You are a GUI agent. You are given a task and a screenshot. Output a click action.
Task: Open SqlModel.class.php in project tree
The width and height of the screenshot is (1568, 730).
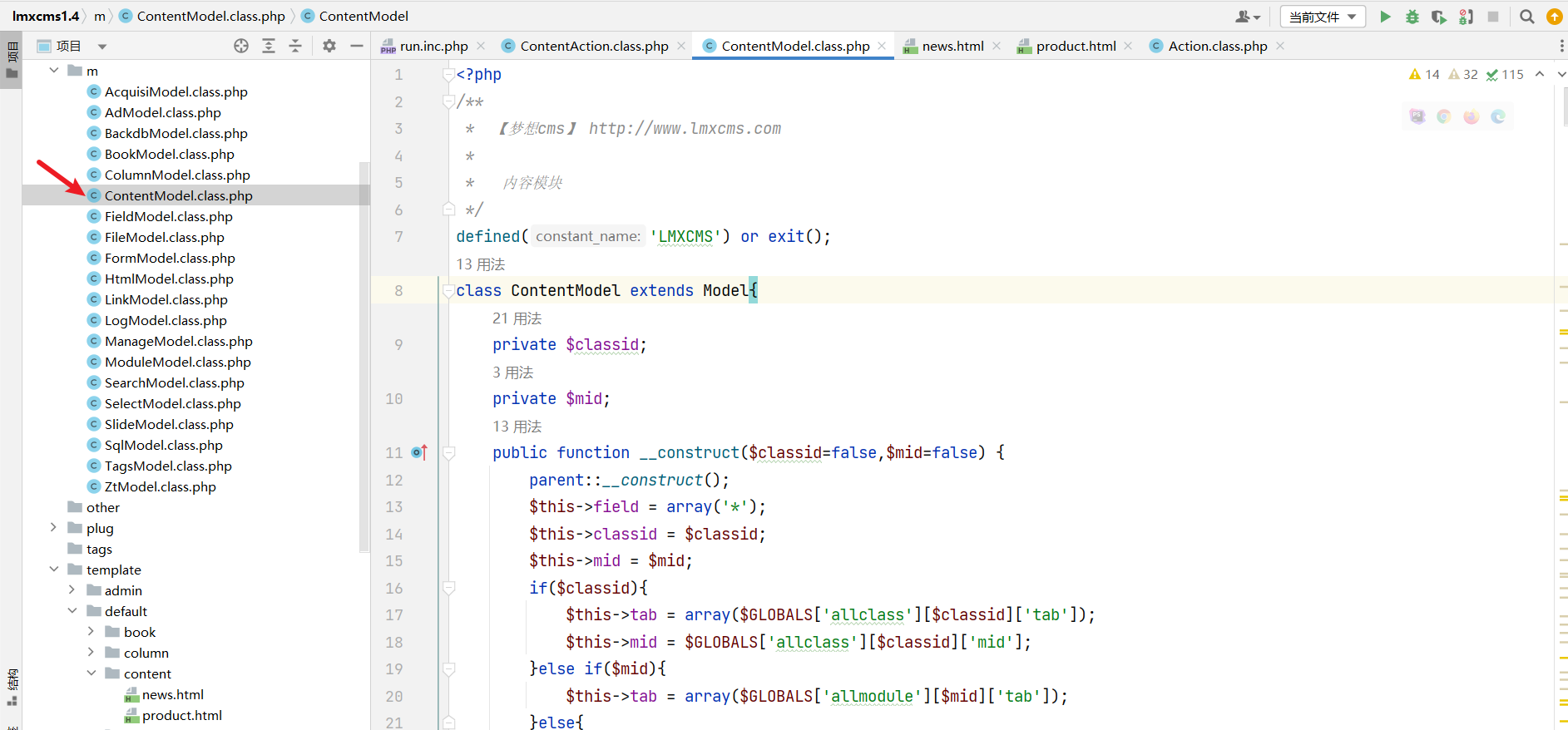click(x=164, y=445)
